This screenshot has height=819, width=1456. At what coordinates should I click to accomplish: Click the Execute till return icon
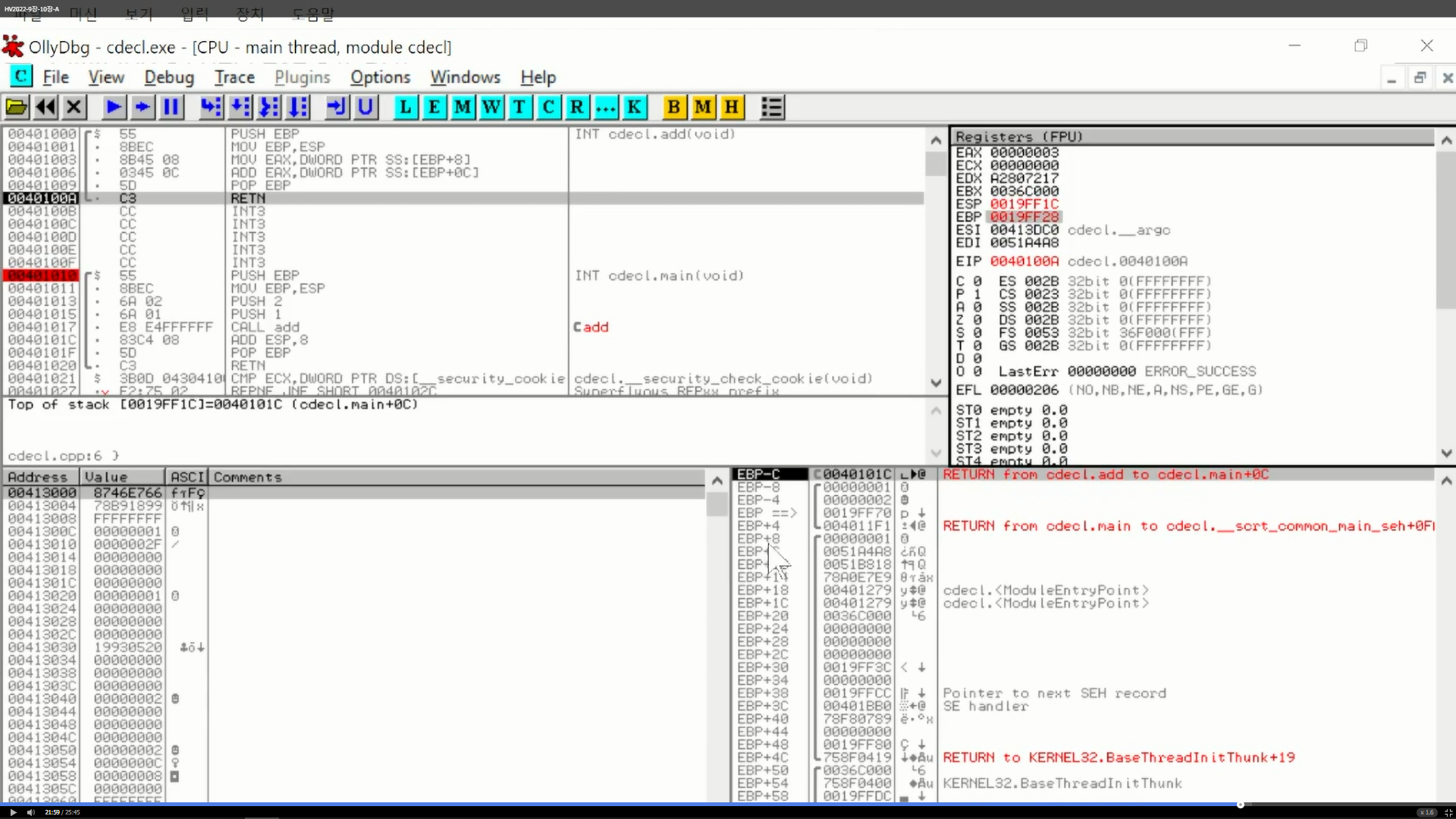point(336,107)
